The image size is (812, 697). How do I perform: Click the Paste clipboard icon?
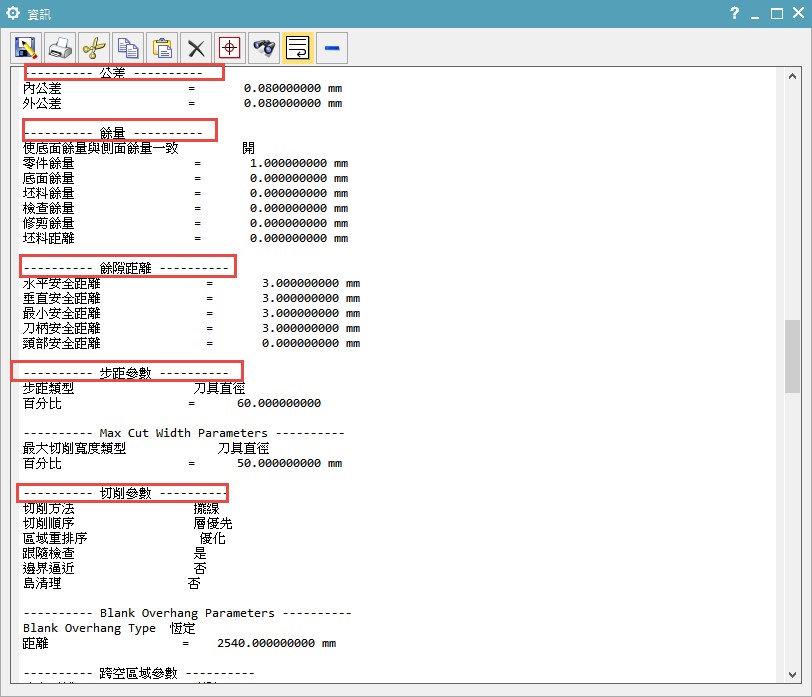pos(162,48)
